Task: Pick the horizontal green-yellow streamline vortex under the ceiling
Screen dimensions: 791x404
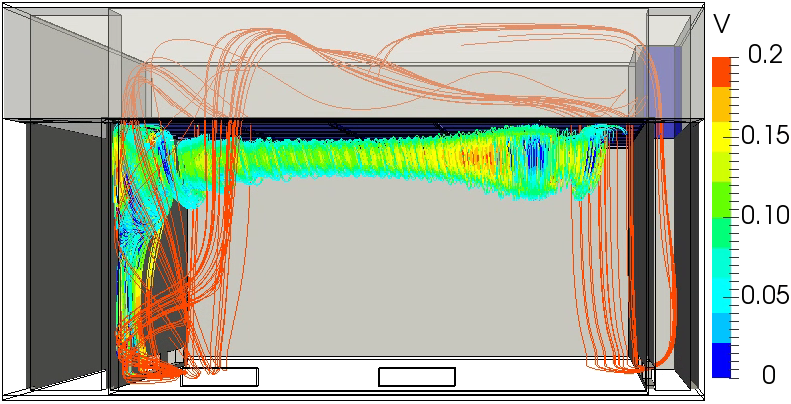Action: tap(400, 160)
